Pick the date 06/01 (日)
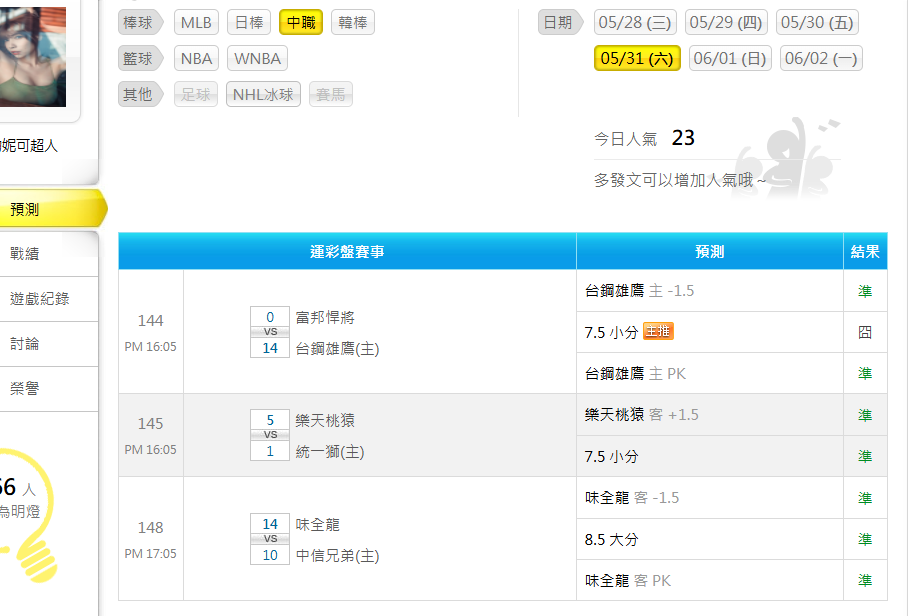Viewport: 923px width, 616px height. pyautogui.click(x=730, y=58)
